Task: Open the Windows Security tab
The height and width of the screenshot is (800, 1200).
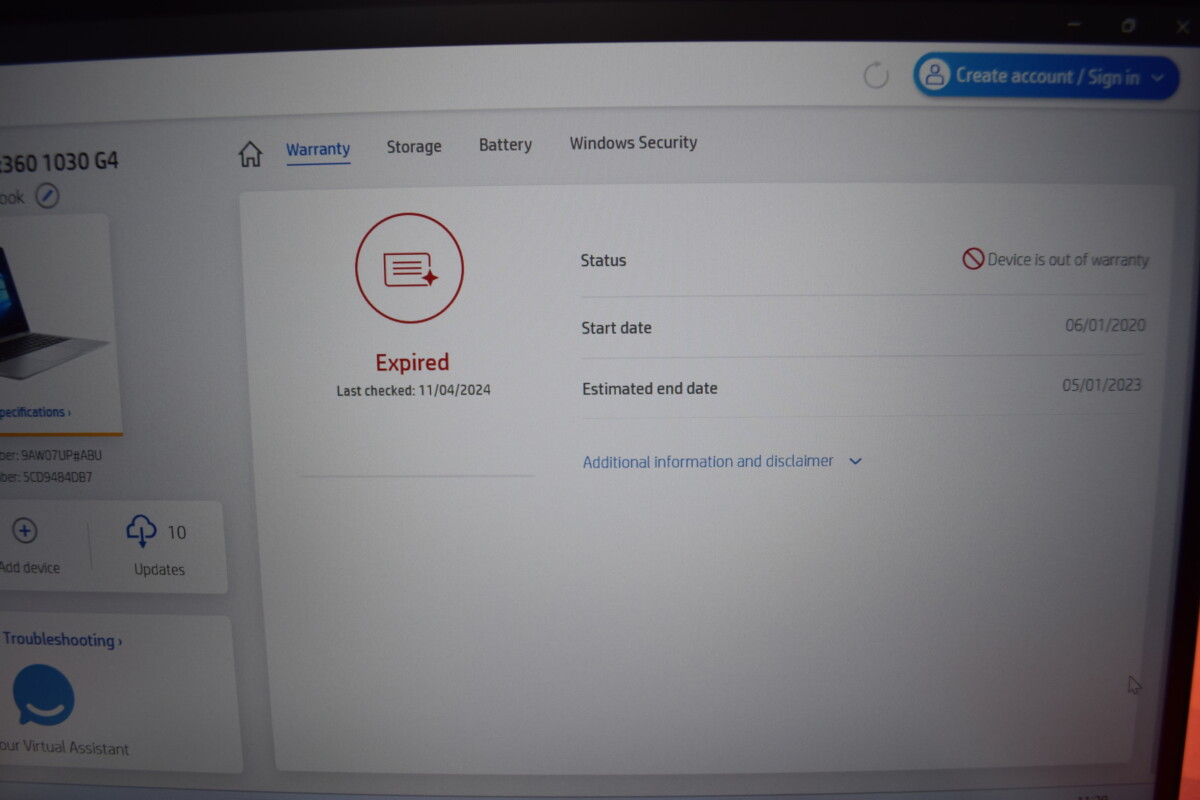Action: pos(633,143)
